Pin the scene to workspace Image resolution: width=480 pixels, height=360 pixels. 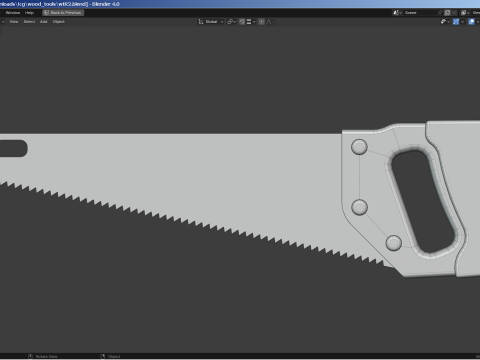[440, 13]
